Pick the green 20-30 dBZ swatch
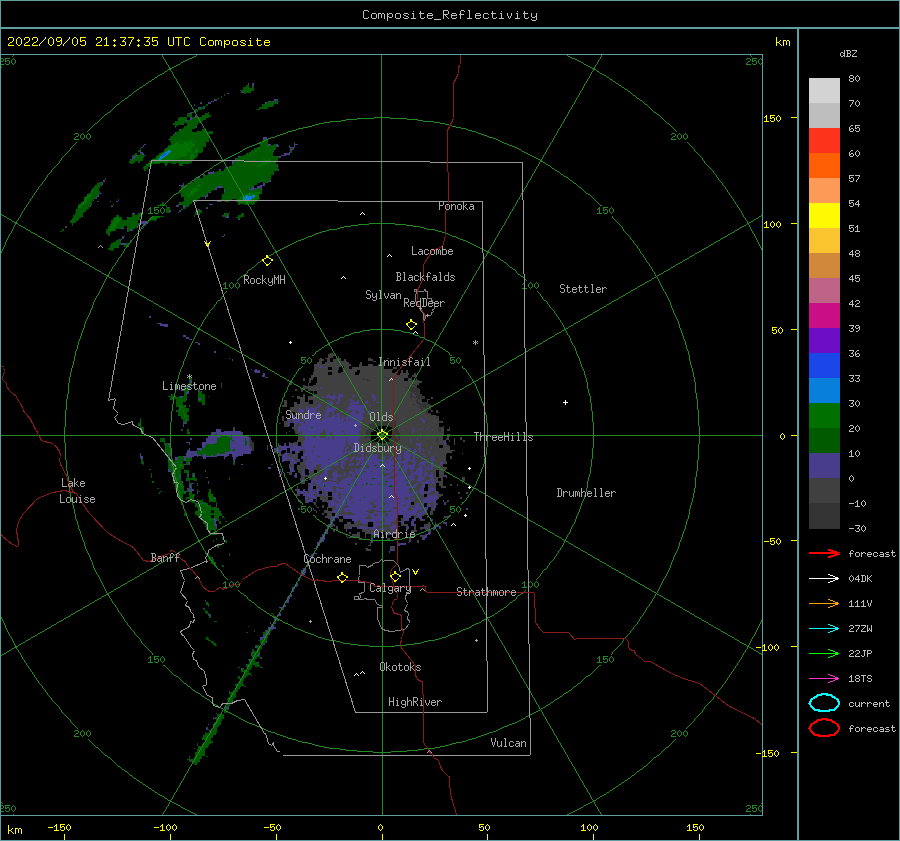Screen dimensions: 900x841 click(x=824, y=416)
